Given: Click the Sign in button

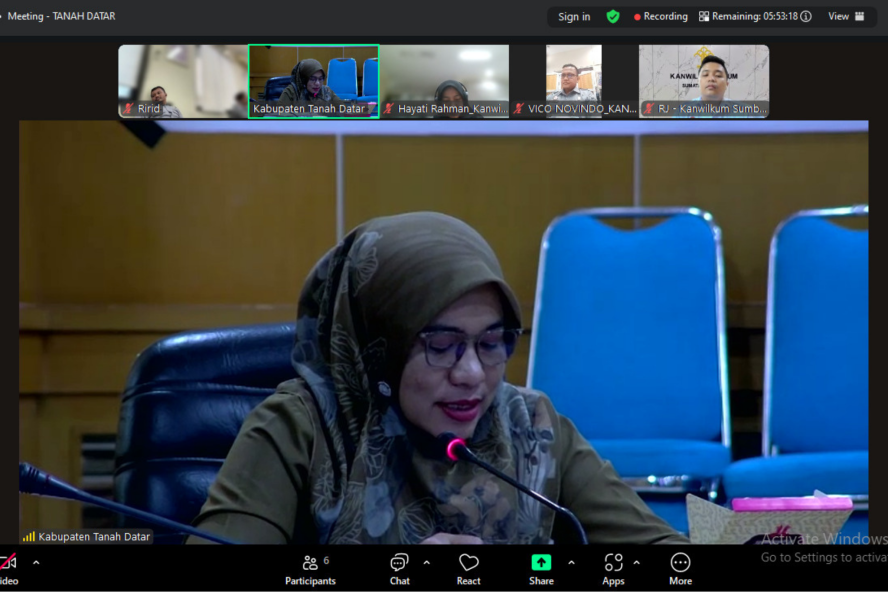Looking at the screenshot, I should click(x=574, y=17).
